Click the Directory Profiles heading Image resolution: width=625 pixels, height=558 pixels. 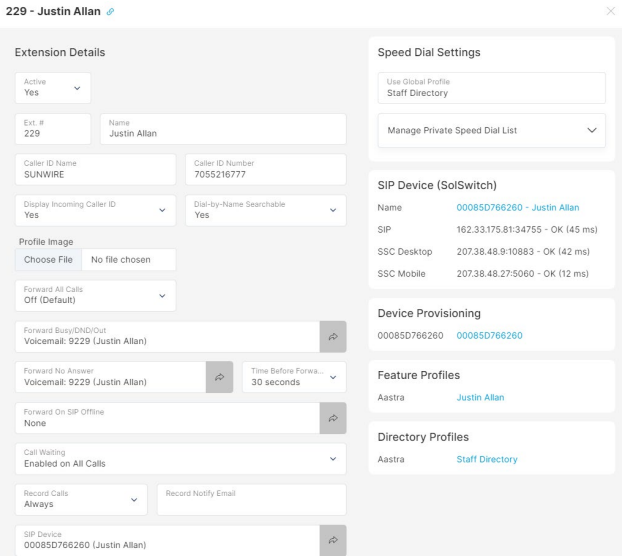(423, 437)
